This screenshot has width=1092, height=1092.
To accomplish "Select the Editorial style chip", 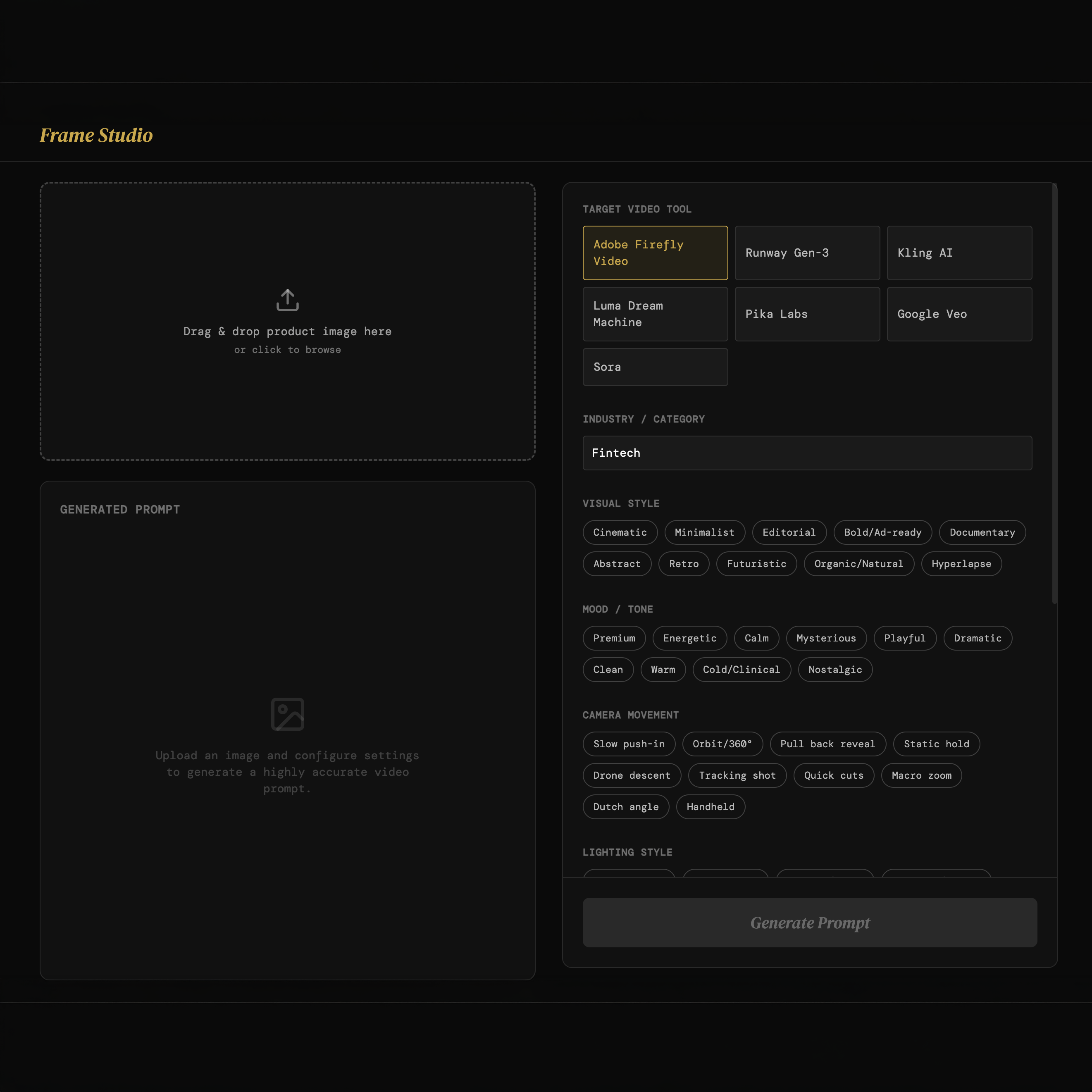I will [789, 532].
